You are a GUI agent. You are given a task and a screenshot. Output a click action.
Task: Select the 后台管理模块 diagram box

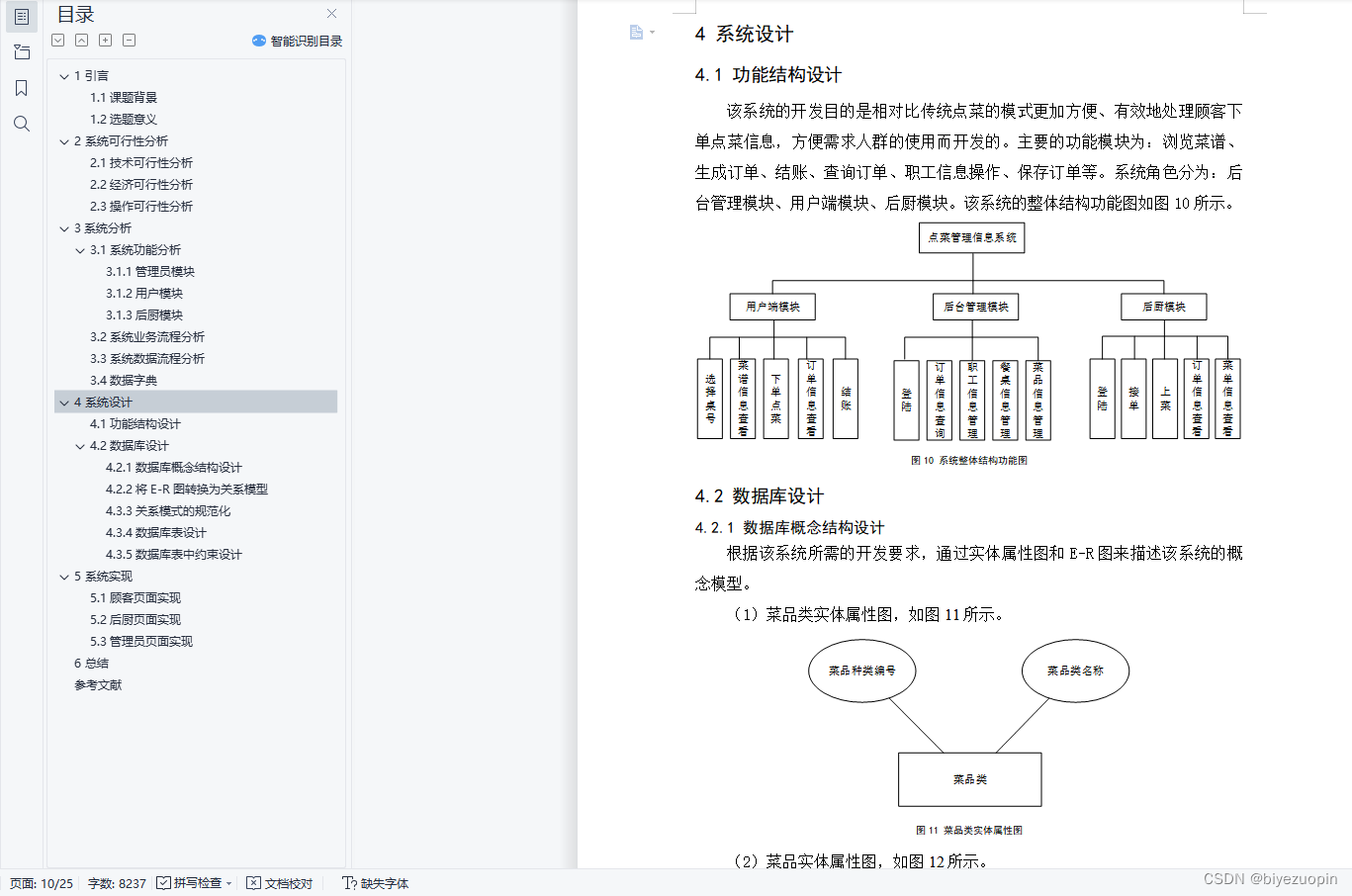pos(975,307)
